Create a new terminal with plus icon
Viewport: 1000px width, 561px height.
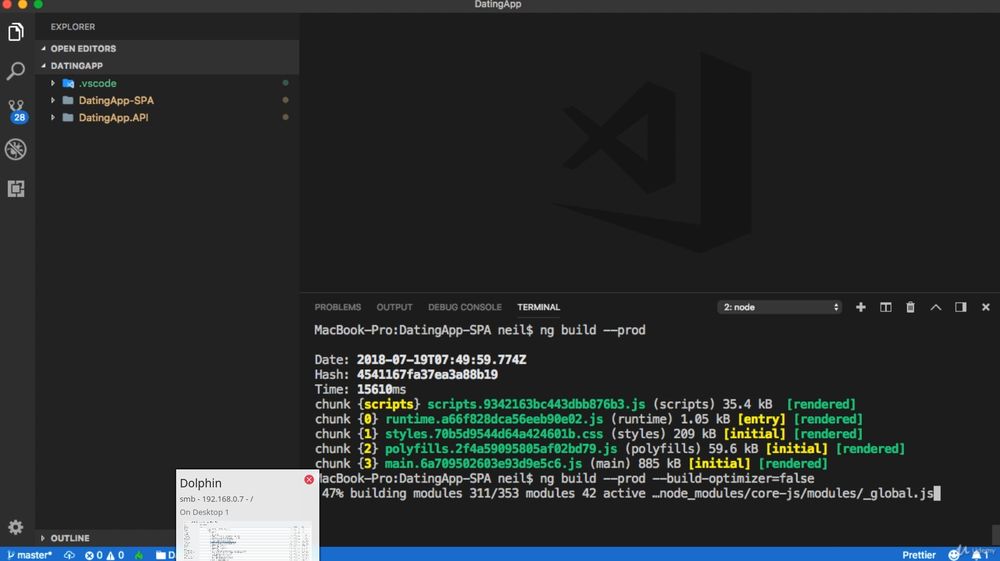coord(860,307)
